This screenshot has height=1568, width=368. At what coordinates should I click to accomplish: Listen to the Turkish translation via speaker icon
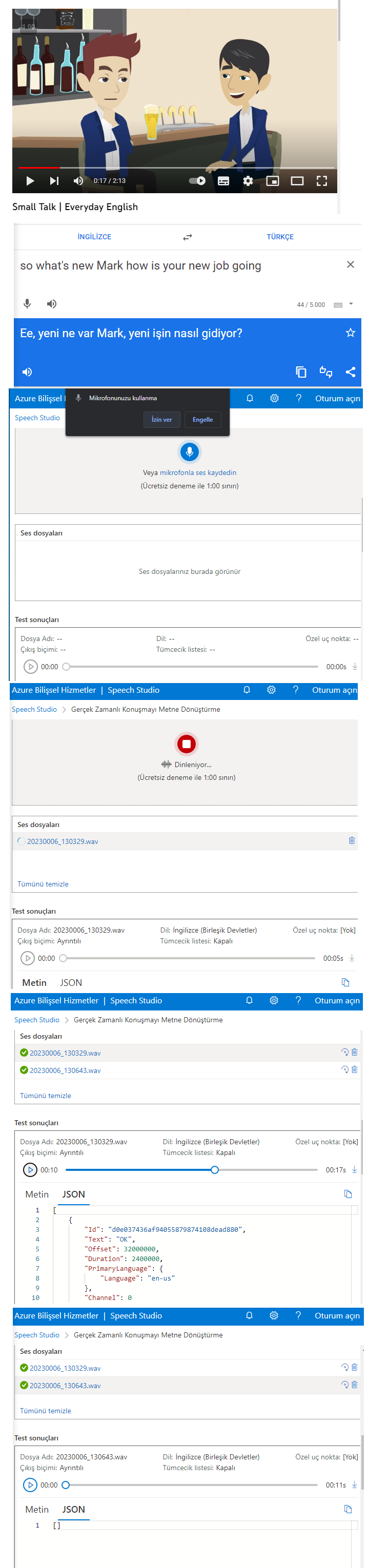[28, 372]
